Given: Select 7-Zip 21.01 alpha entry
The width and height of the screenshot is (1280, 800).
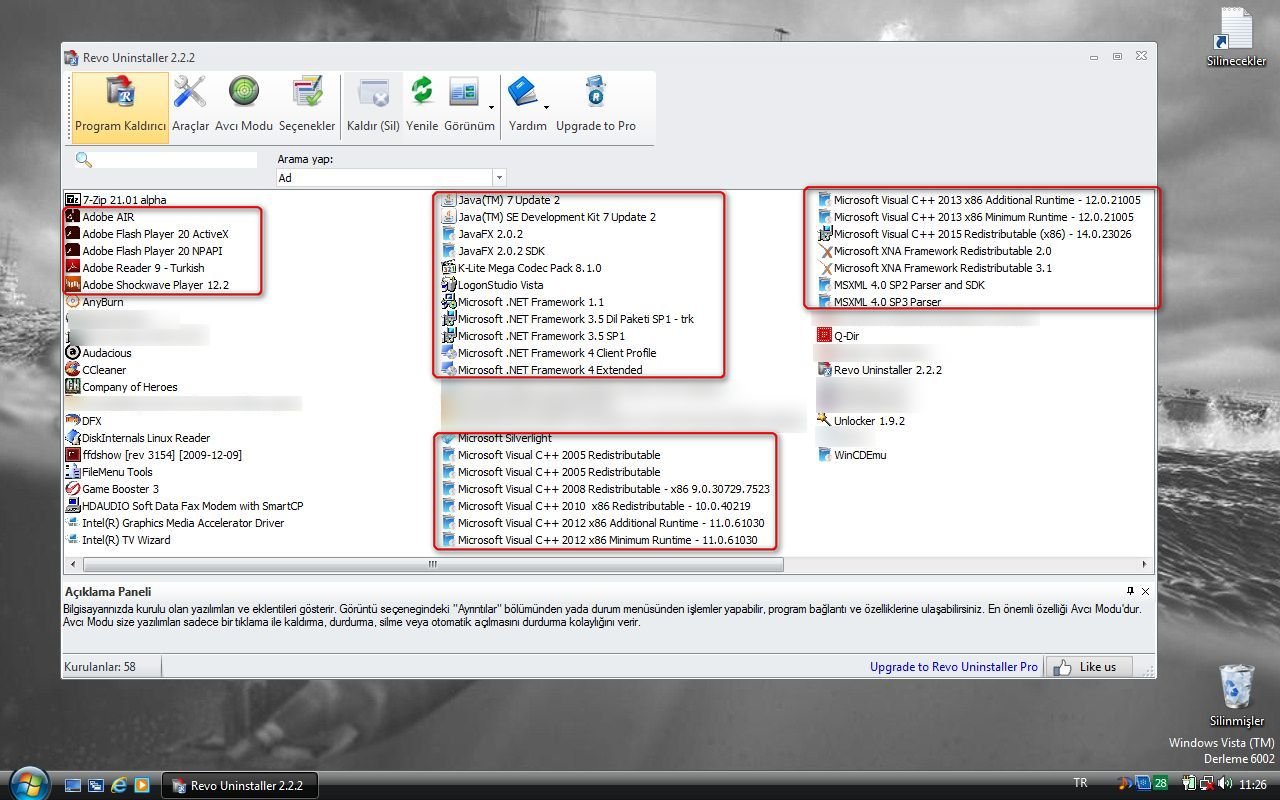Looking at the screenshot, I should tap(116, 200).
